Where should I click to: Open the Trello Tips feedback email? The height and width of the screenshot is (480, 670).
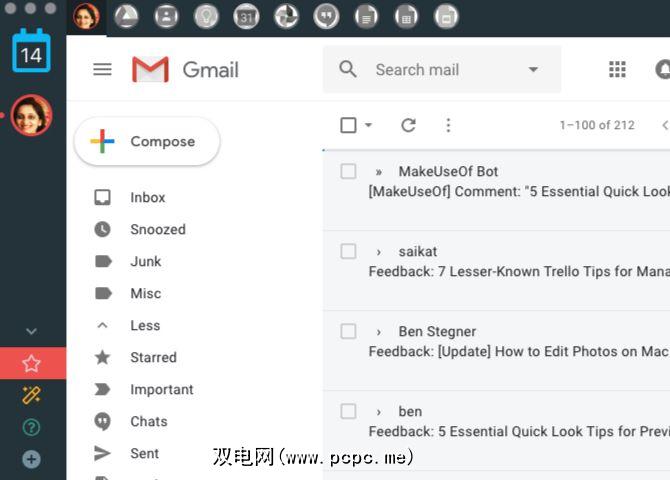coord(519,271)
